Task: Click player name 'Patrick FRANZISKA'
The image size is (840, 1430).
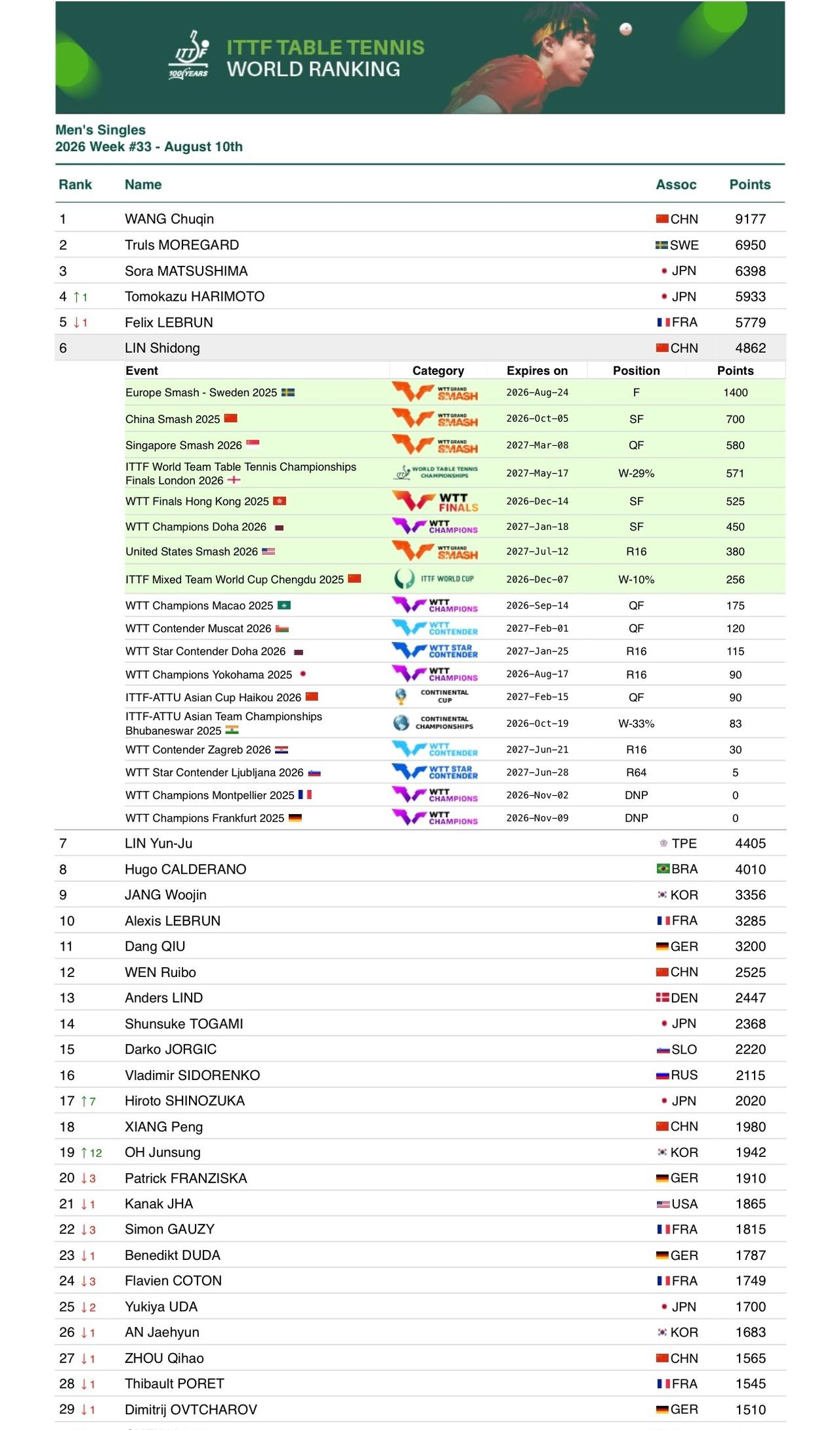Action: pos(186,1178)
